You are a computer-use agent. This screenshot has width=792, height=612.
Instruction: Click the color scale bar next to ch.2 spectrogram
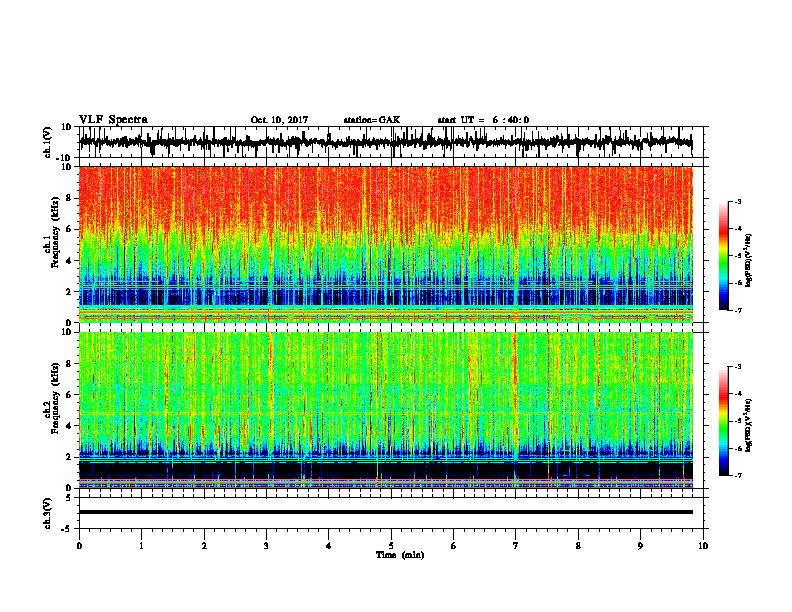723,421
